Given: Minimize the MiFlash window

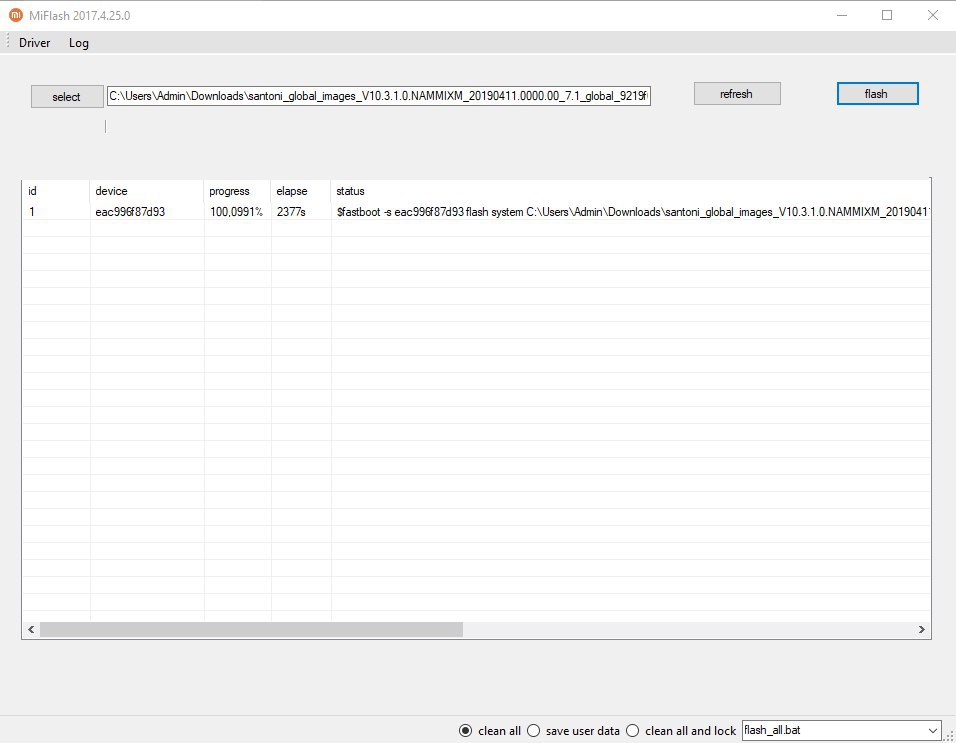Looking at the screenshot, I should pos(842,15).
